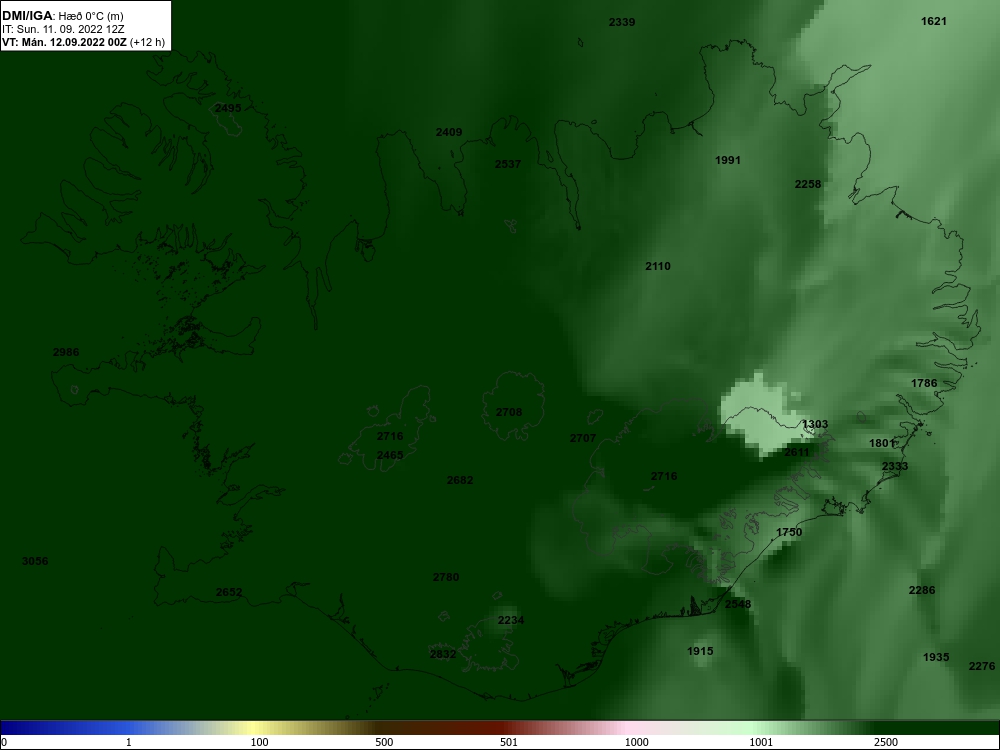Select the 1786 height label
This screenshot has width=1000, height=750.
[x=924, y=383]
